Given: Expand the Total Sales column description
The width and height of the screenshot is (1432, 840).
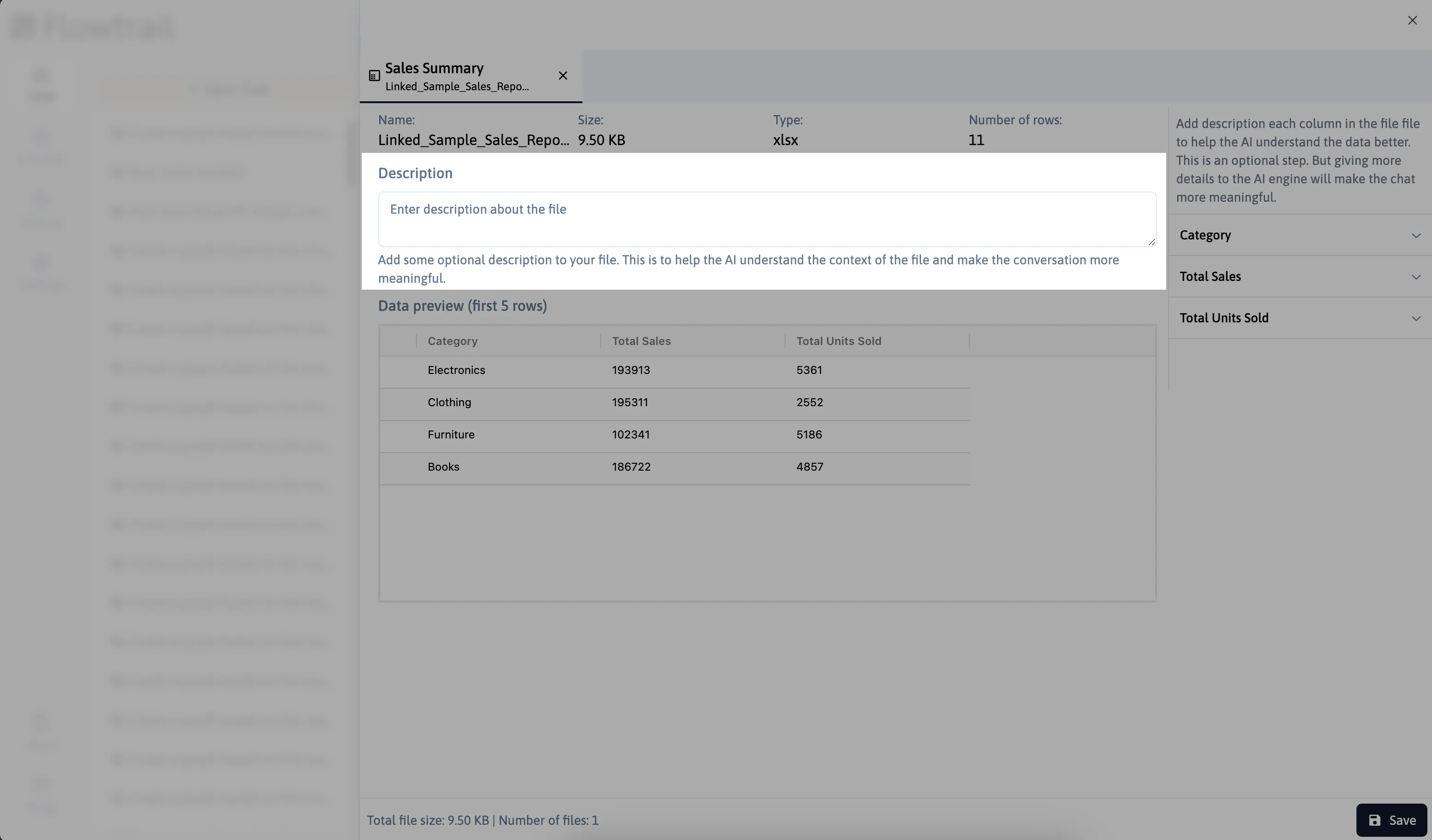Looking at the screenshot, I should (x=1418, y=276).
